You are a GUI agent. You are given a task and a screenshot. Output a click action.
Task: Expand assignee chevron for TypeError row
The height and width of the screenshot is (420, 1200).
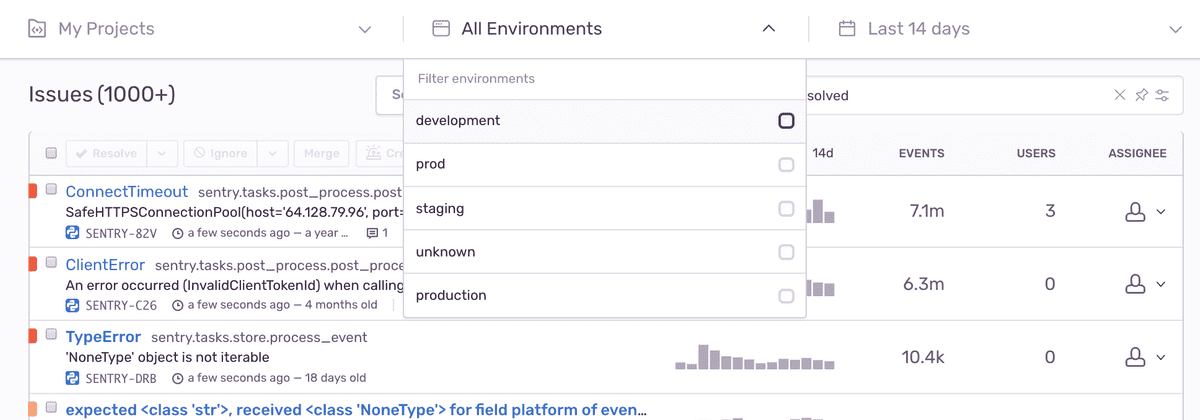tap(1161, 357)
